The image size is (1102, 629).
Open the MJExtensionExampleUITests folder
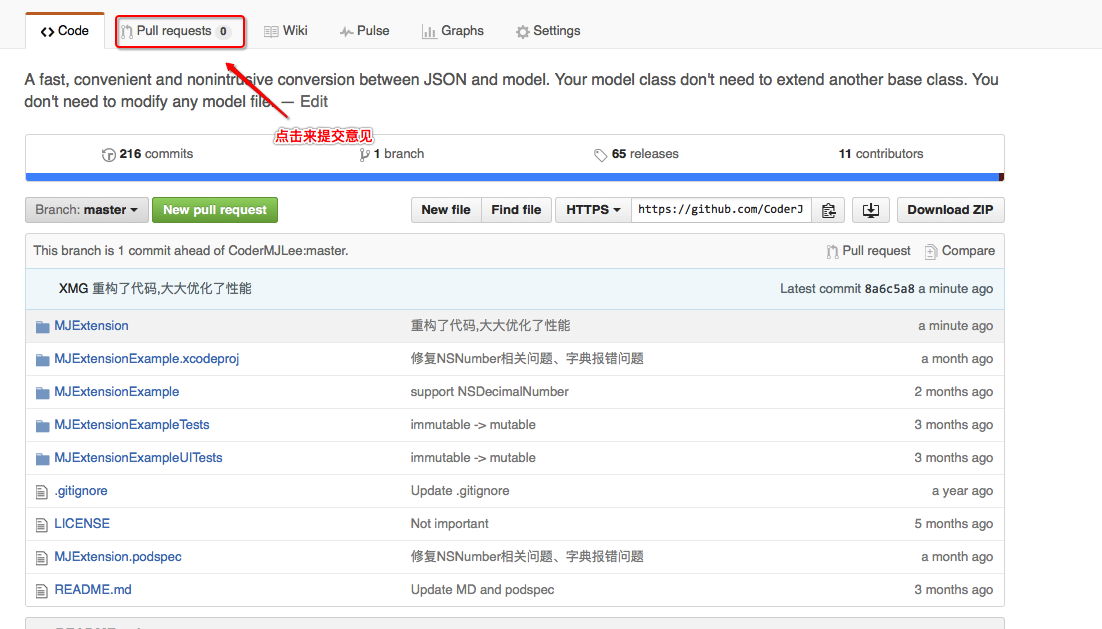click(x=138, y=458)
